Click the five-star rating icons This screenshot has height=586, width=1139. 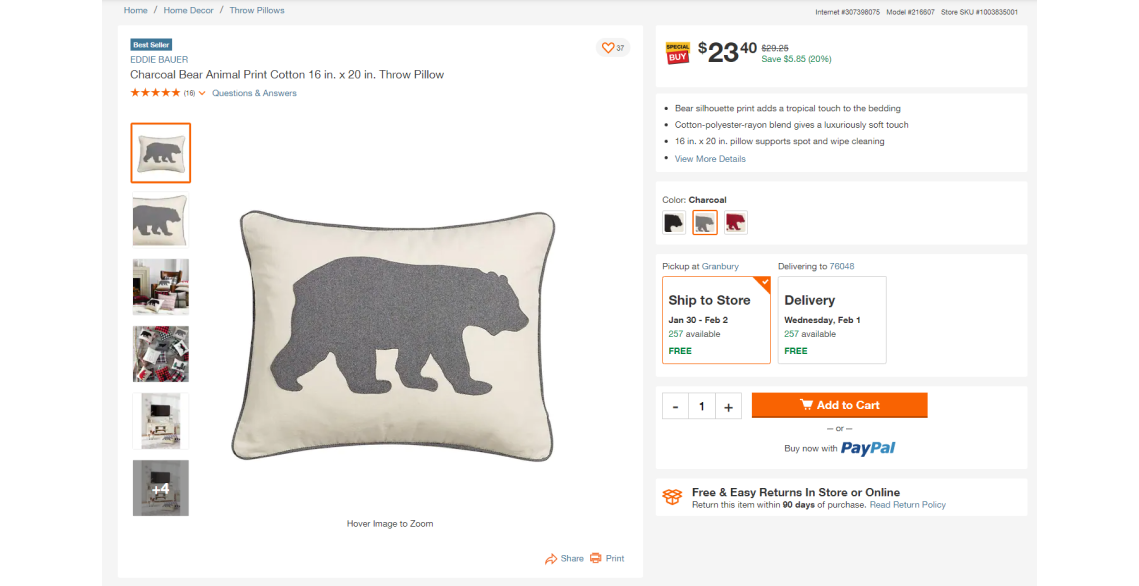[x=155, y=93]
